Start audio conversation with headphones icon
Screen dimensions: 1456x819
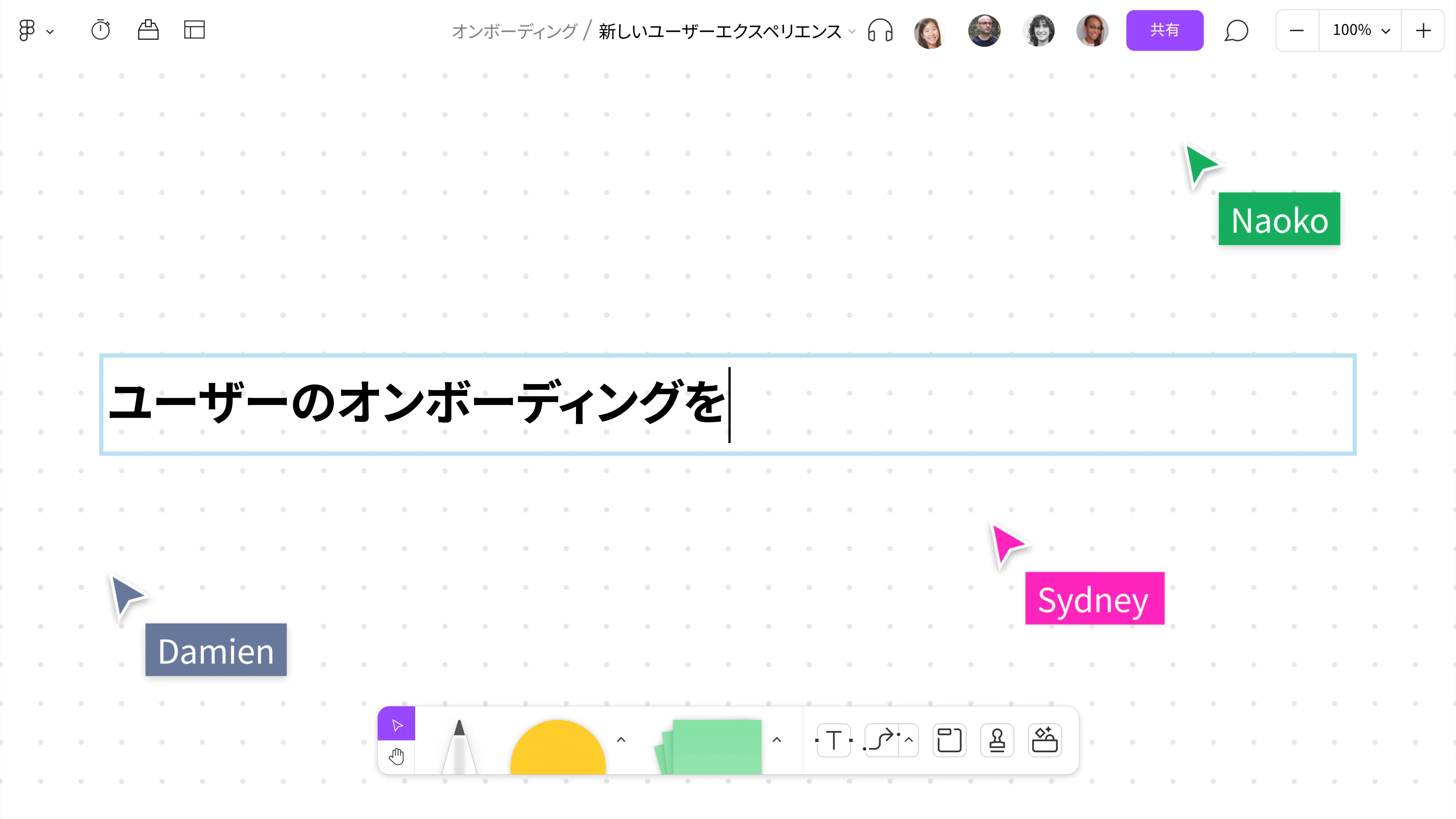(880, 30)
